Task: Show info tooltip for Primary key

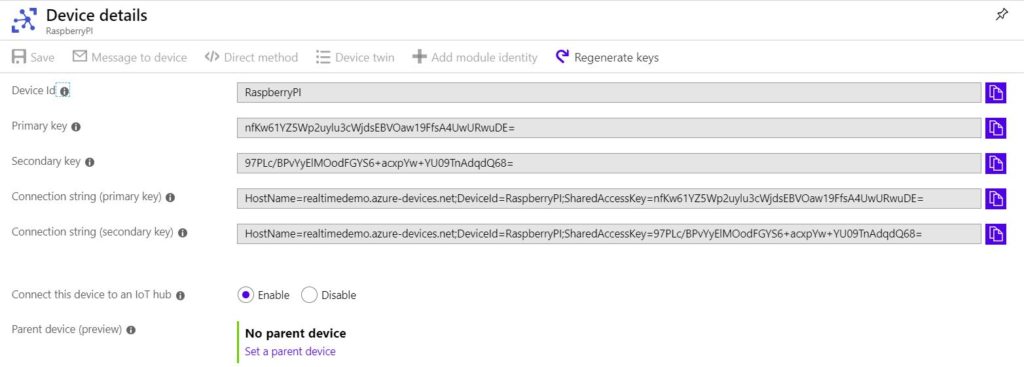Action: 76,127
